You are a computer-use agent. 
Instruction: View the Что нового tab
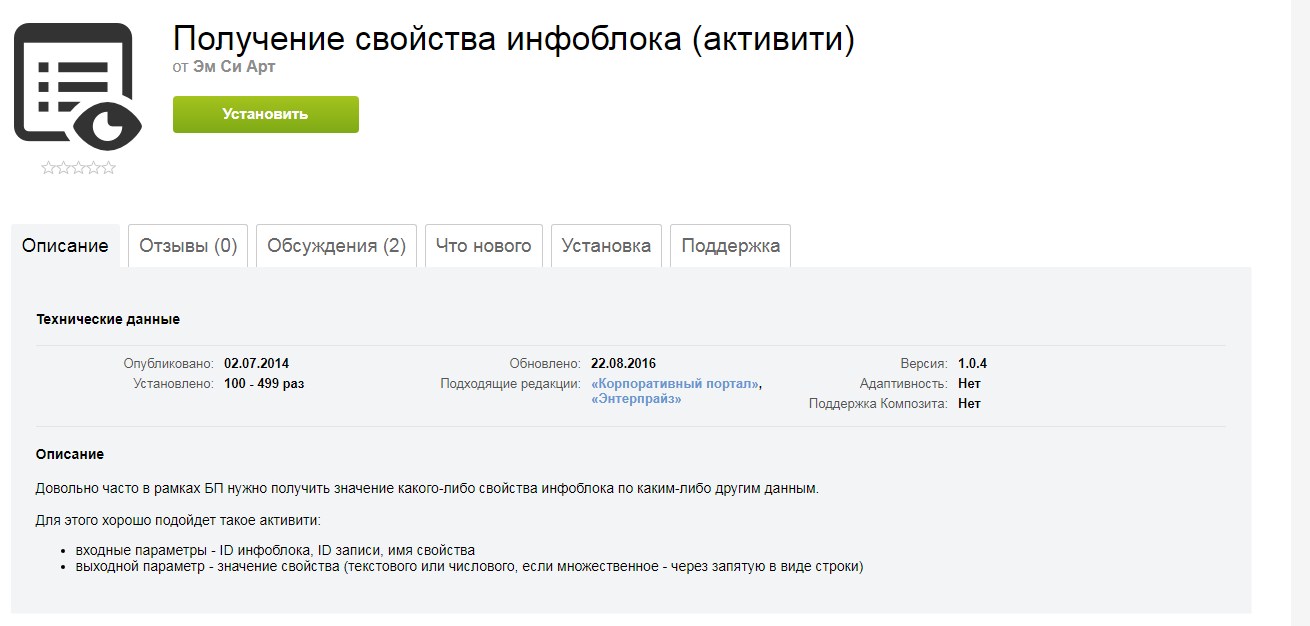point(484,244)
